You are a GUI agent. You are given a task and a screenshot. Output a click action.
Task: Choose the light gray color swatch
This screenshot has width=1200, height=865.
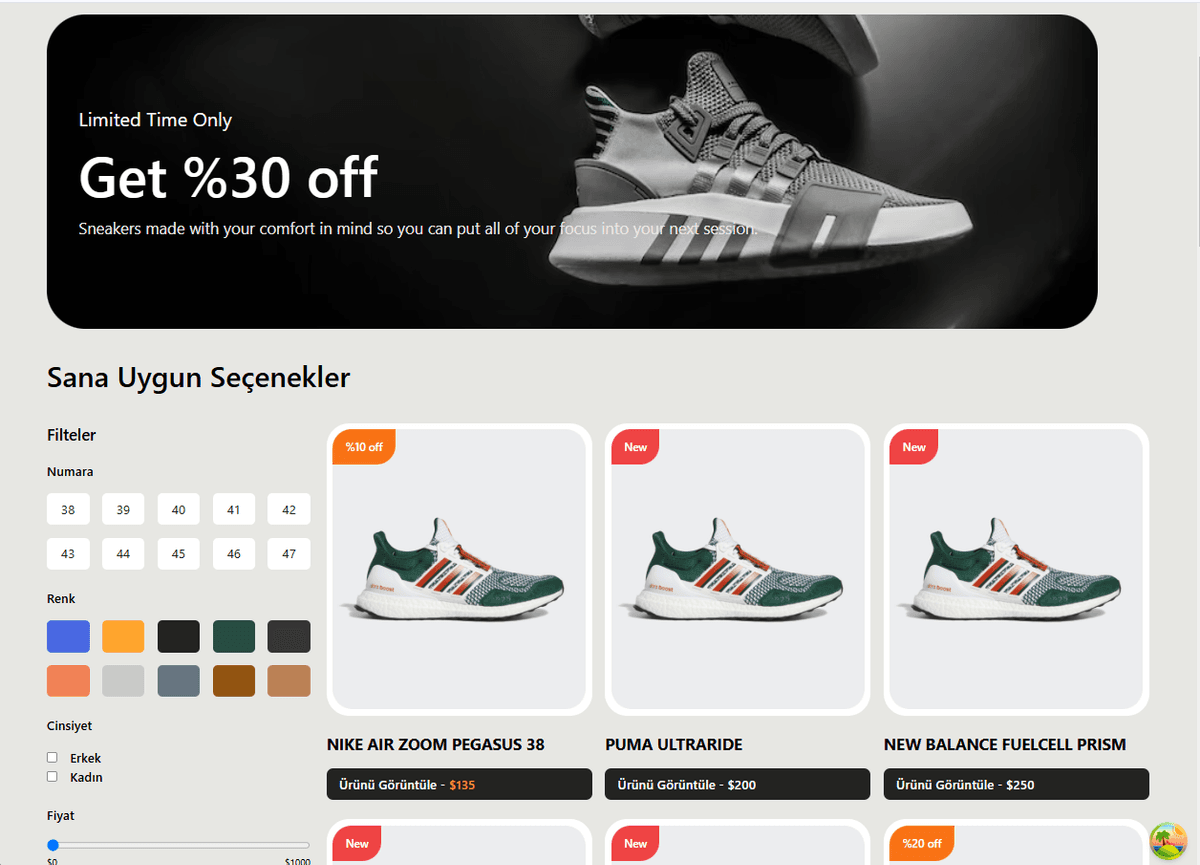pos(123,681)
